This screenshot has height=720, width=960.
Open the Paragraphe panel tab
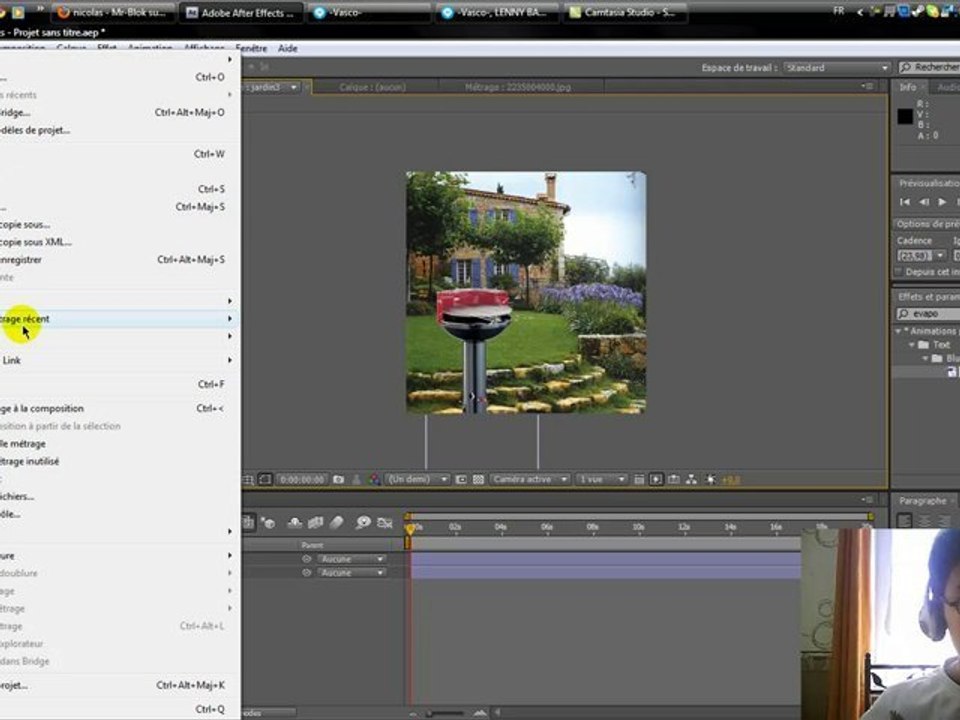click(x=922, y=501)
